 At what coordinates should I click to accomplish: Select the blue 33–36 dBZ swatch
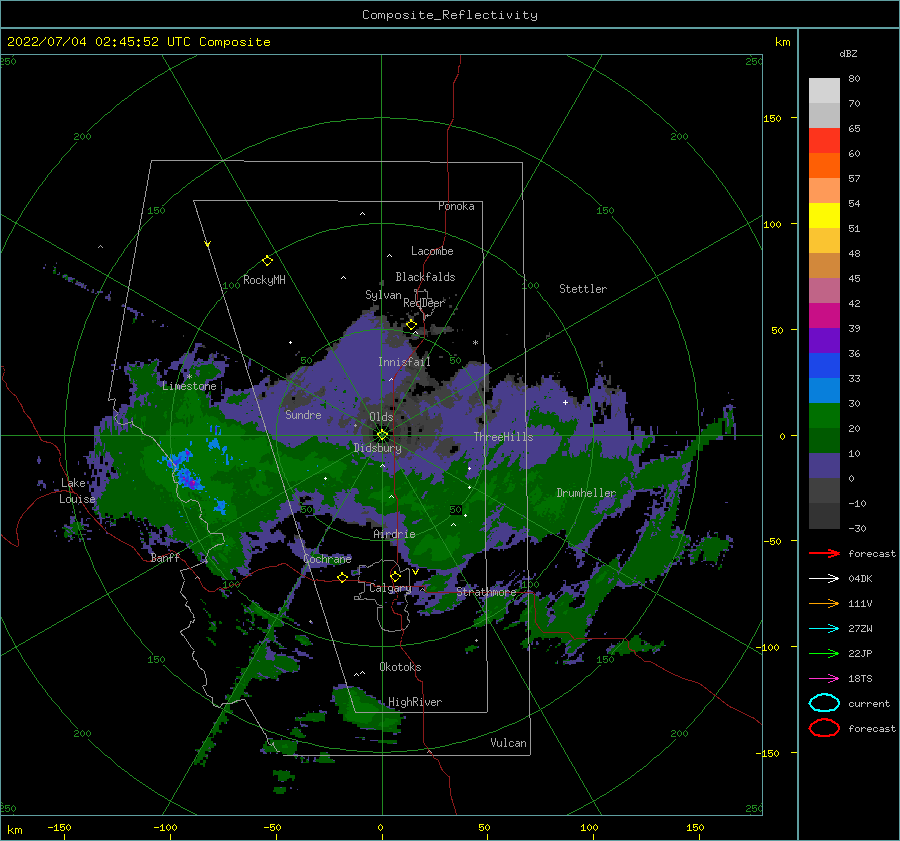coord(824,366)
